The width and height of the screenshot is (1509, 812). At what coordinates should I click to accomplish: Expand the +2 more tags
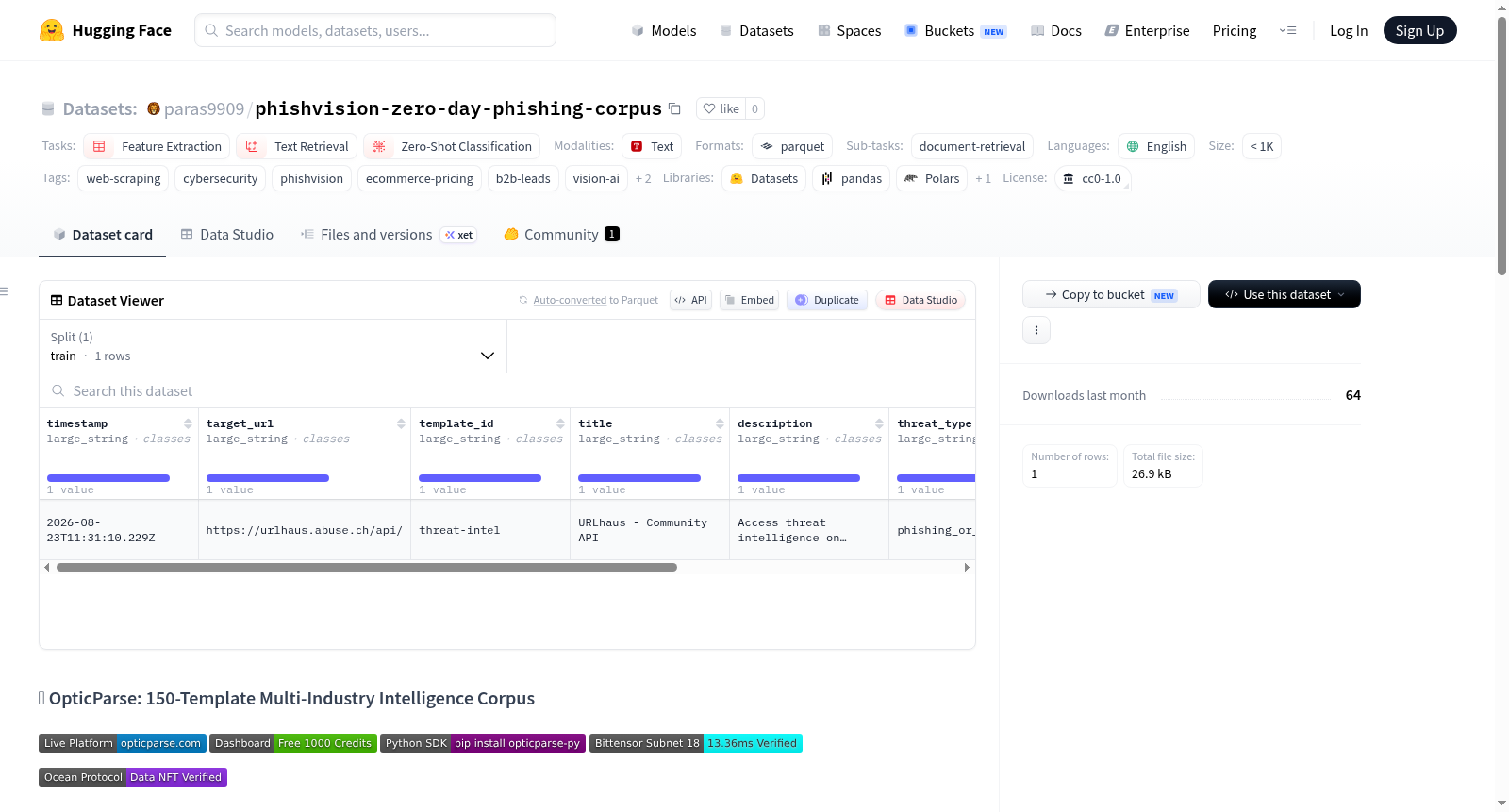tap(643, 178)
